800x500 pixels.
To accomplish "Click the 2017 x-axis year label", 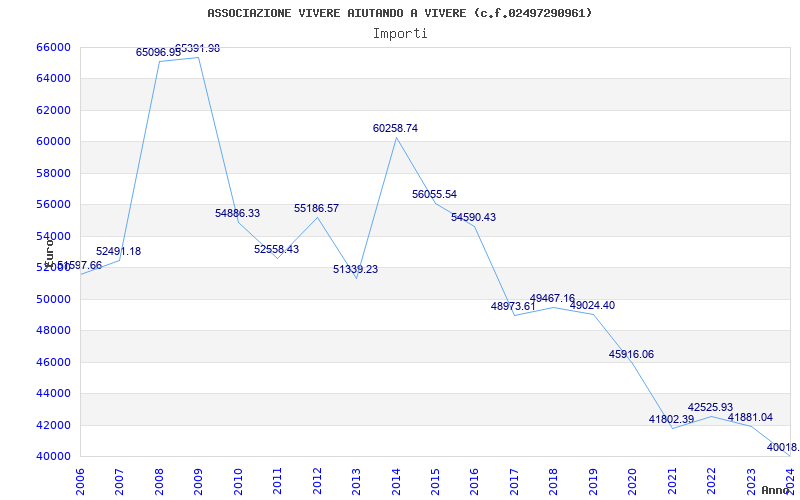I will [x=514, y=480].
